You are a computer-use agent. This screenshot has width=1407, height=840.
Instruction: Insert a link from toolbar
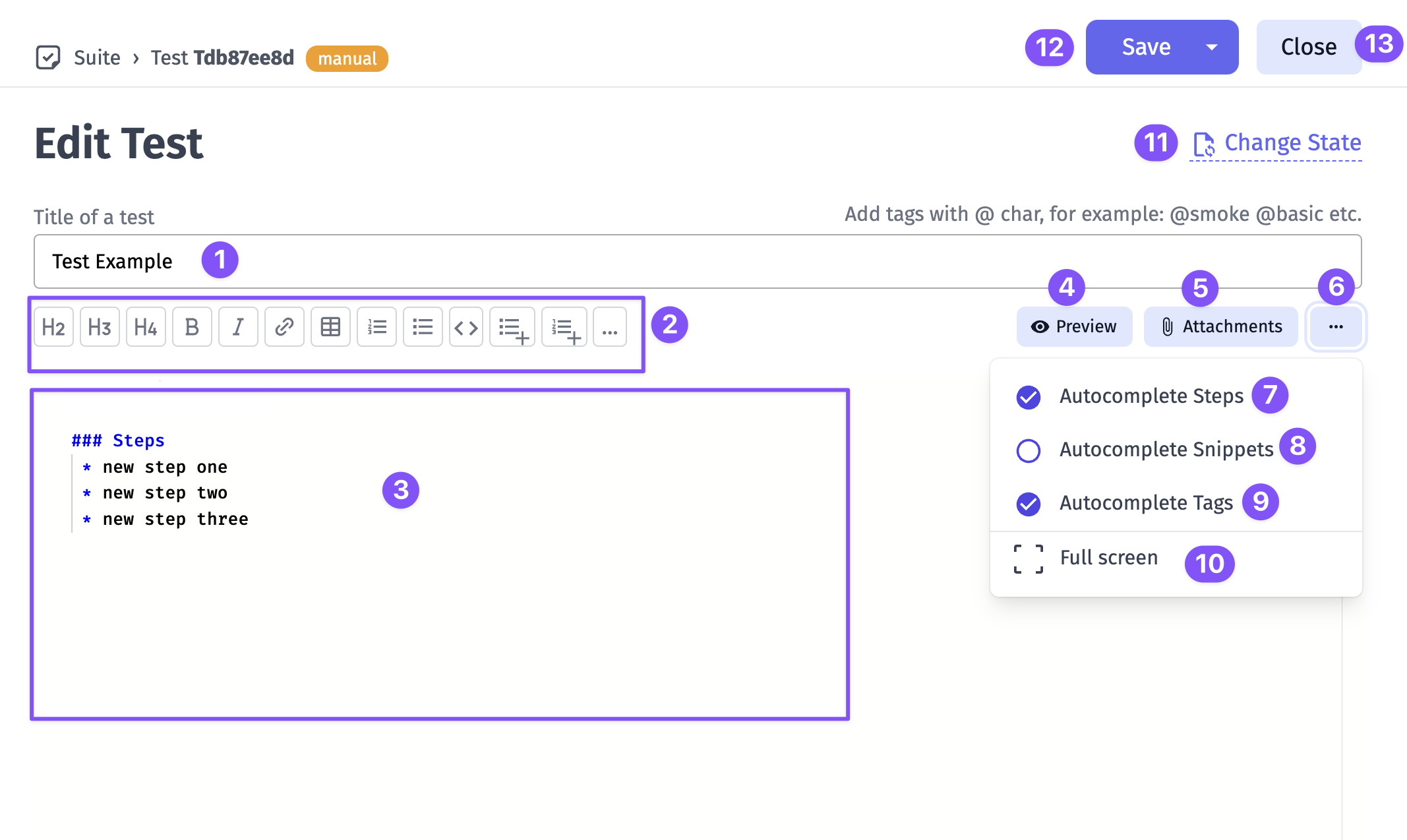tap(284, 327)
